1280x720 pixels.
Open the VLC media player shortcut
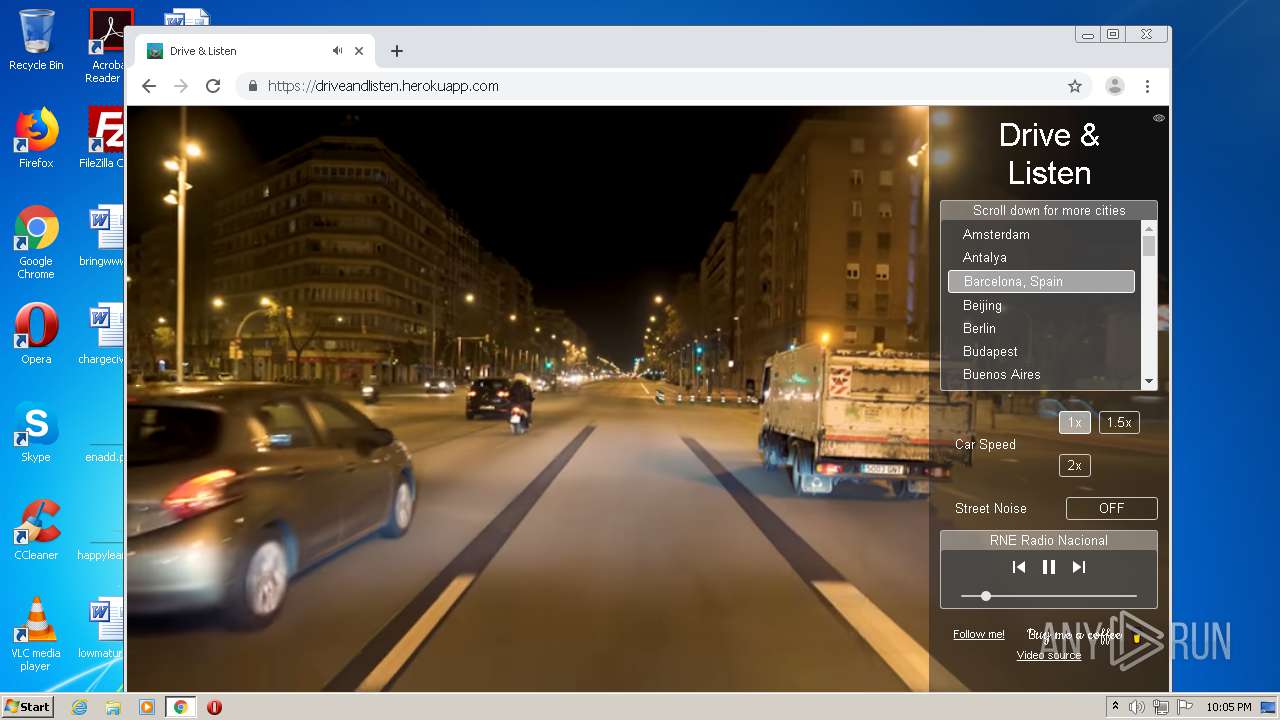tap(36, 634)
